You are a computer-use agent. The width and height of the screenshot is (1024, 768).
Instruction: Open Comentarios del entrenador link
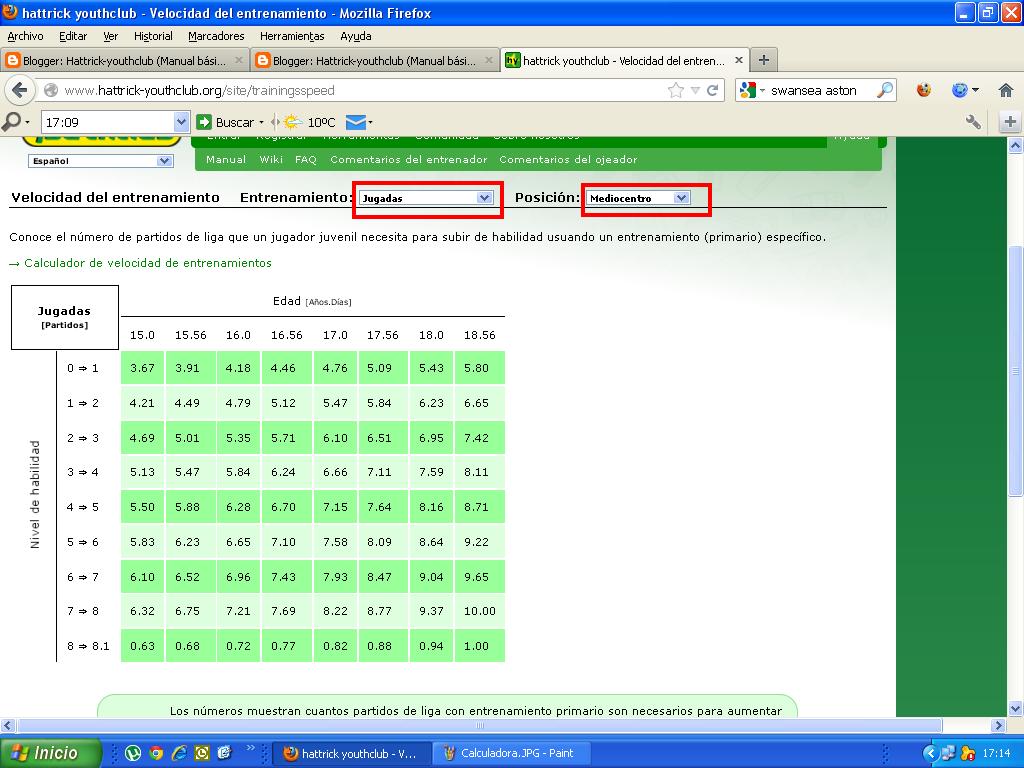(x=409, y=159)
